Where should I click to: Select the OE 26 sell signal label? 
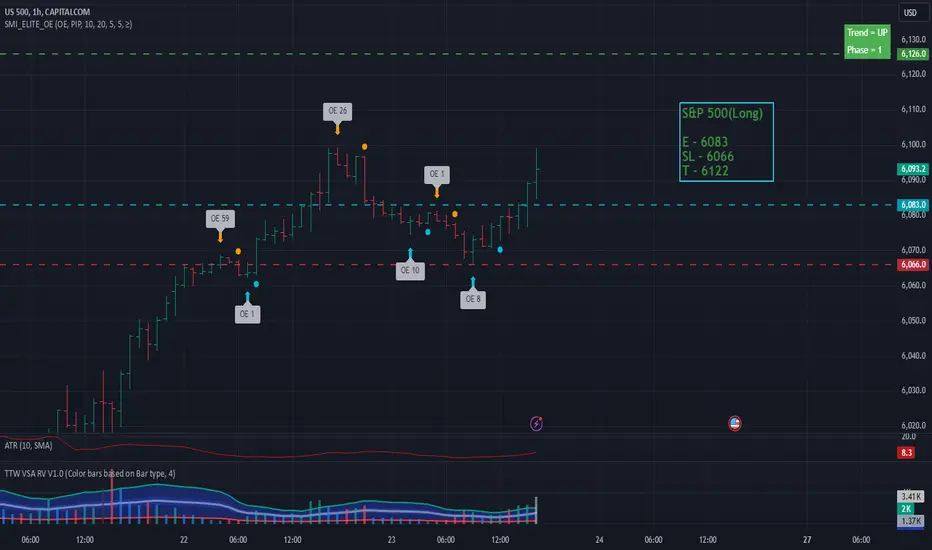[x=338, y=111]
